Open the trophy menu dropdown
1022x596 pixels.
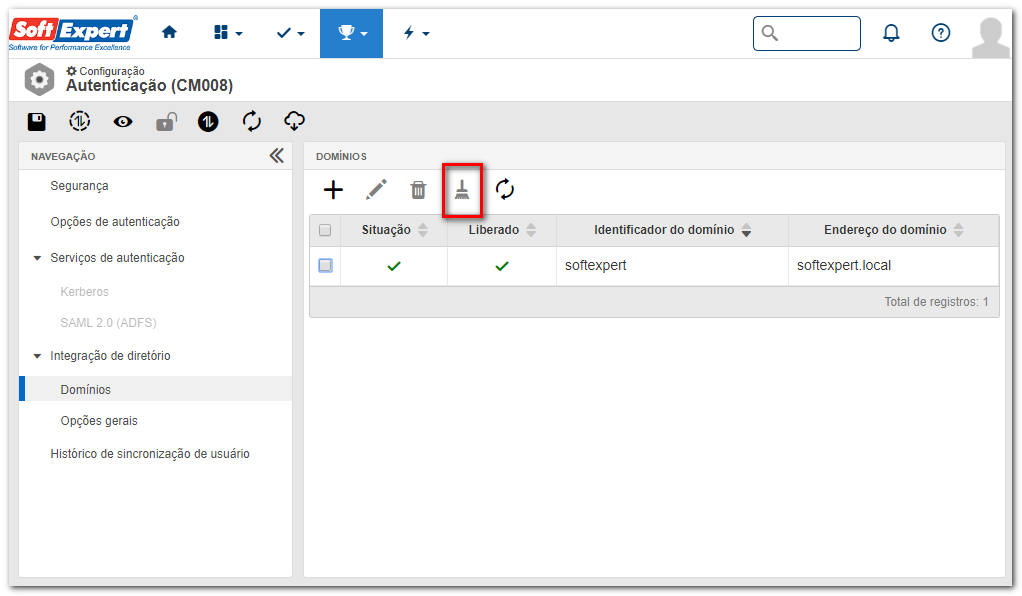tap(351, 33)
